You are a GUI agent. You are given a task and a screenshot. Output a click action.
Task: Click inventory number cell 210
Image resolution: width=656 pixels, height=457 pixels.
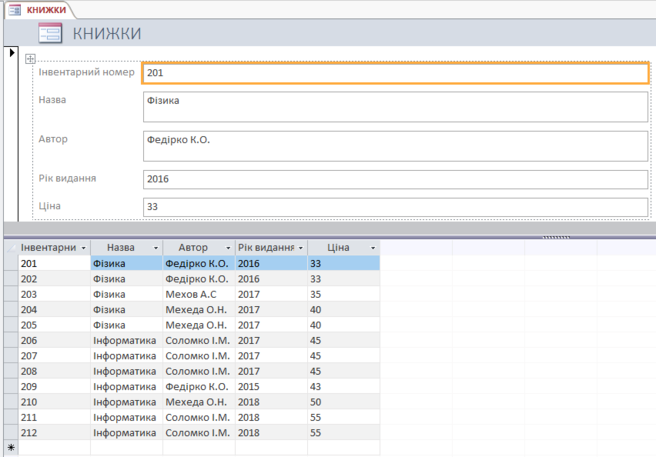click(54, 402)
